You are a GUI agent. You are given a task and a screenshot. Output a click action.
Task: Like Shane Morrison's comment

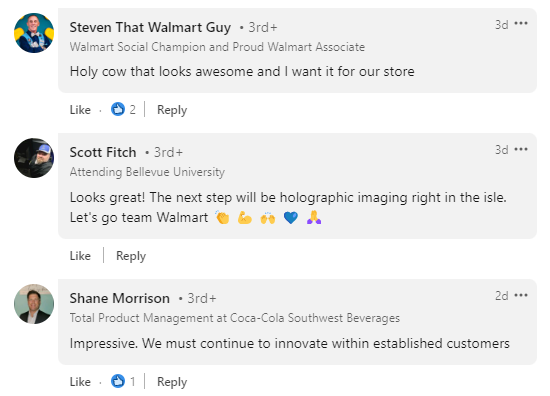(80, 382)
